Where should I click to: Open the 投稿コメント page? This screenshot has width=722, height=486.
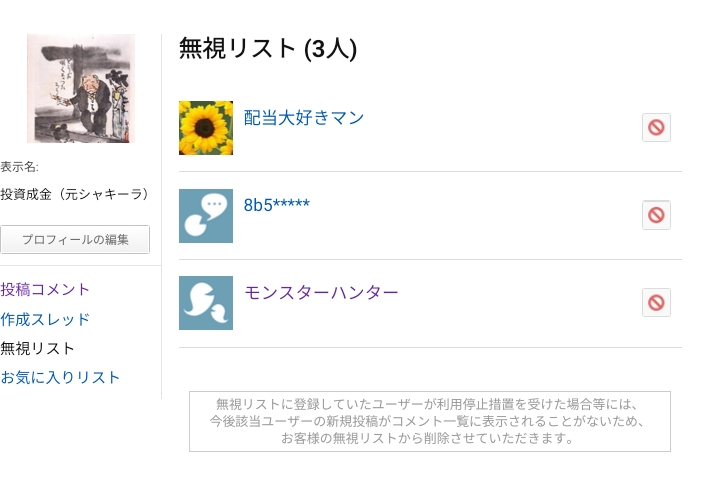(46, 289)
